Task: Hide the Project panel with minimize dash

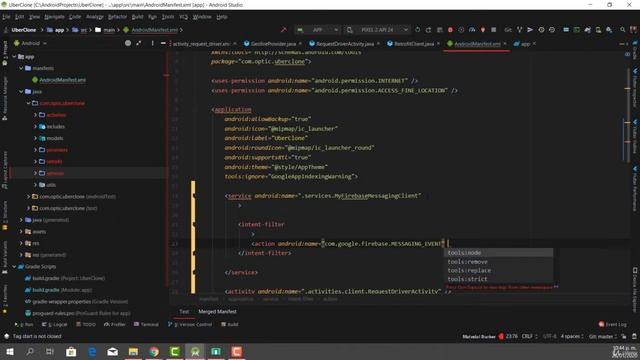Action: pyautogui.click(x=163, y=43)
